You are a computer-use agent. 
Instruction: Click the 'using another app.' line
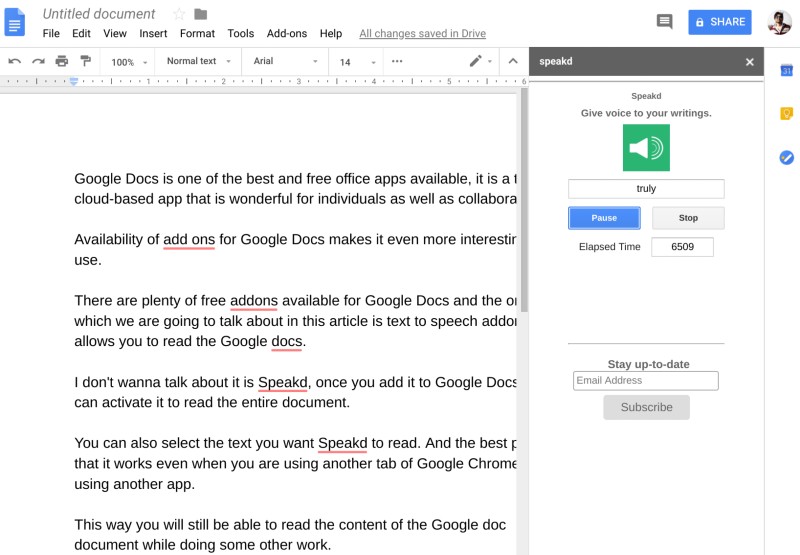(x=135, y=484)
